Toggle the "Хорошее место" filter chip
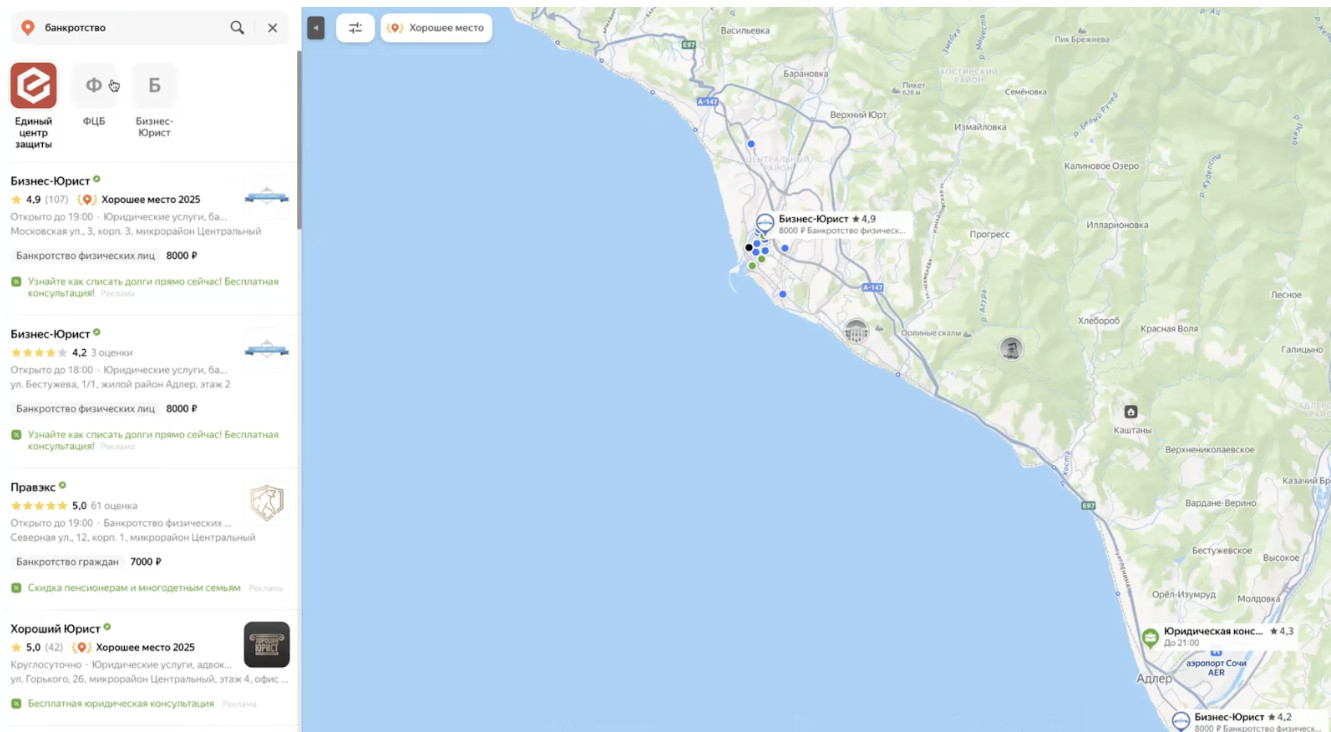 pos(436,28)
